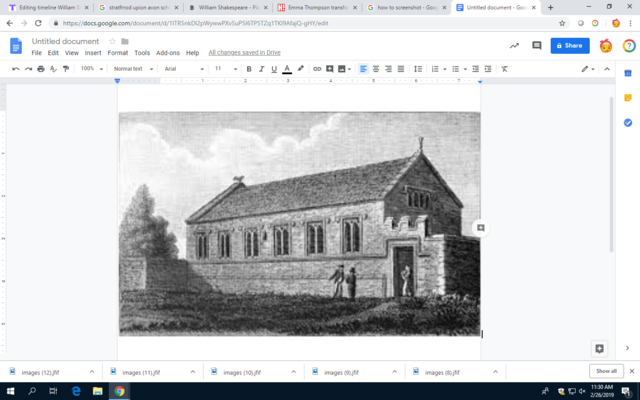Open the text color picker

pyautogui.click(x=287, y=69)
